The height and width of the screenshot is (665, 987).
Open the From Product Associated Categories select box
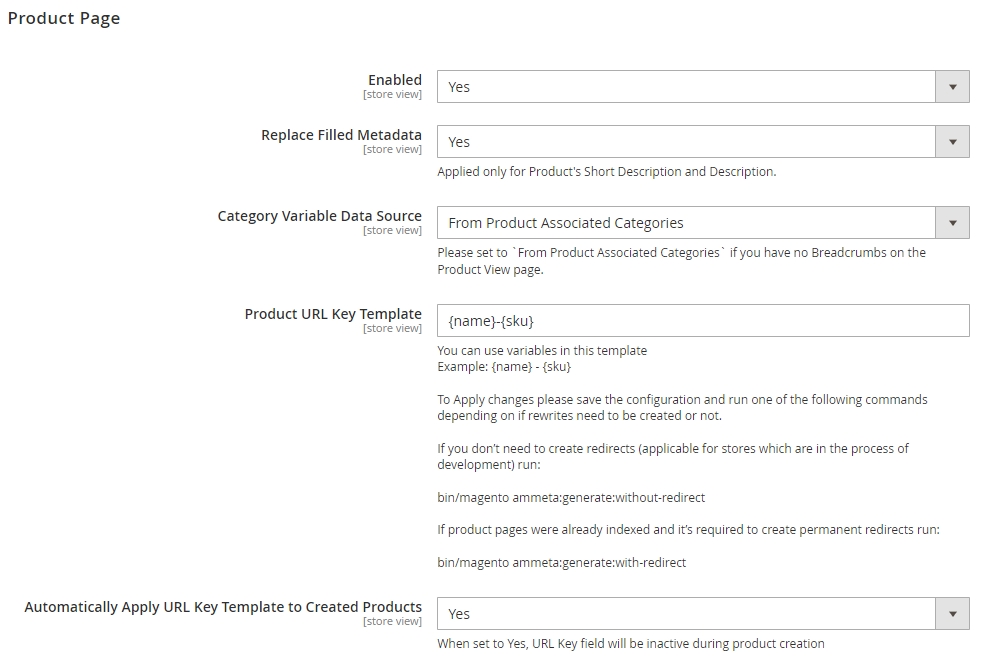click(703, 223)
